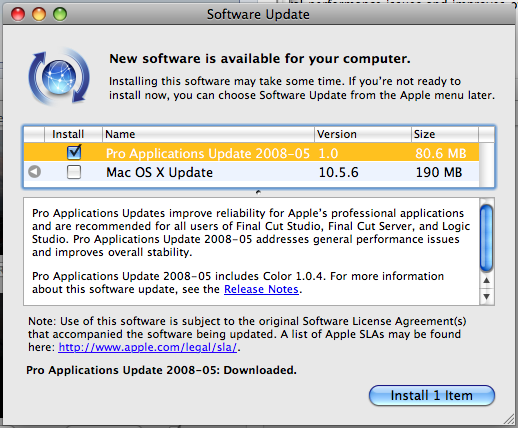Click the 190 MB size cell
Viewport: 518px width, 428px height.
pos(439,172)
